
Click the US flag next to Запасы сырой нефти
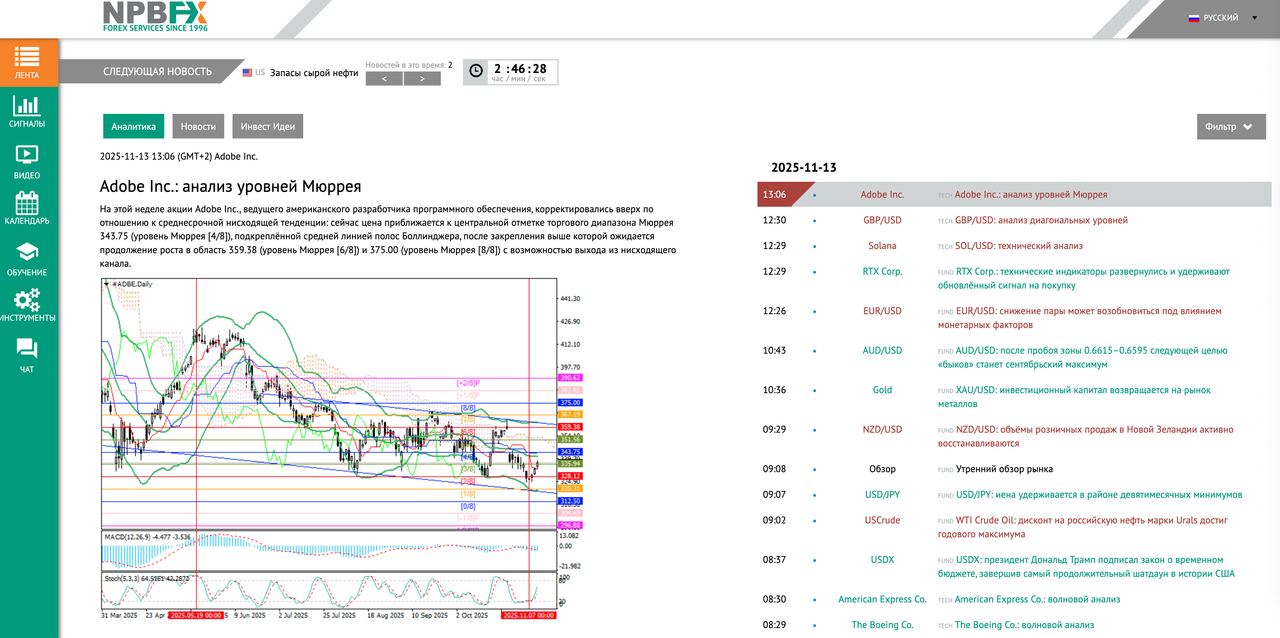point(248,73)
